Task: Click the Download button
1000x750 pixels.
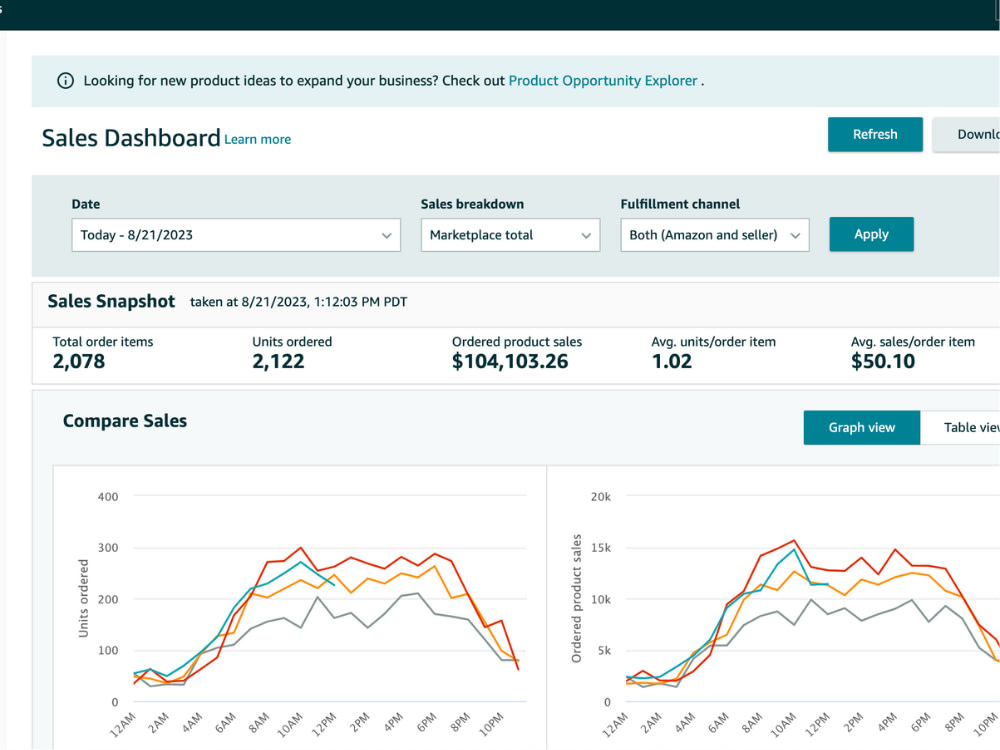Action: coord(966,135)
